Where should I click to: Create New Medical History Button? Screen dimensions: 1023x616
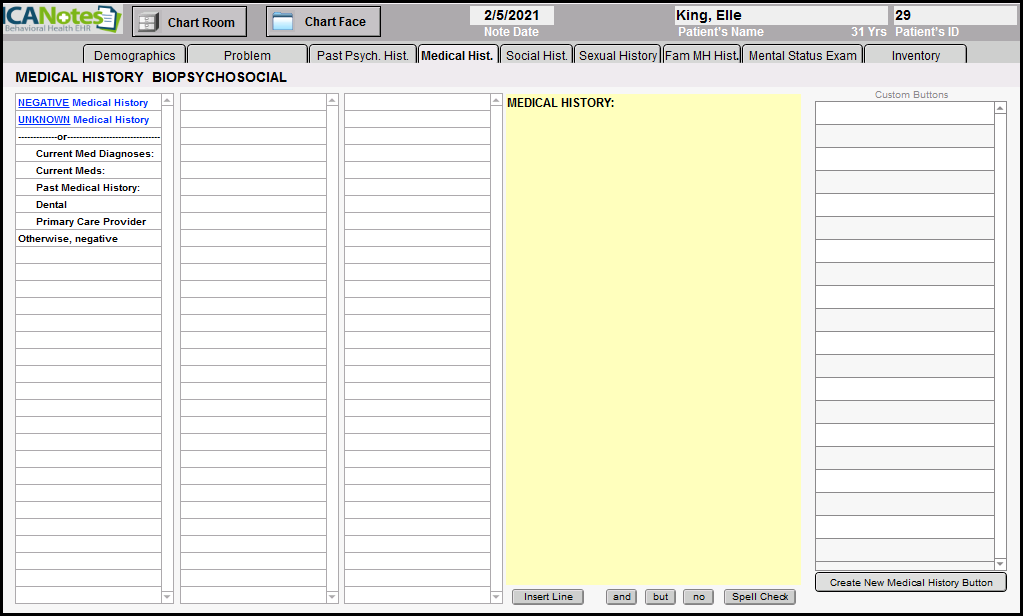tap(911, 583)
